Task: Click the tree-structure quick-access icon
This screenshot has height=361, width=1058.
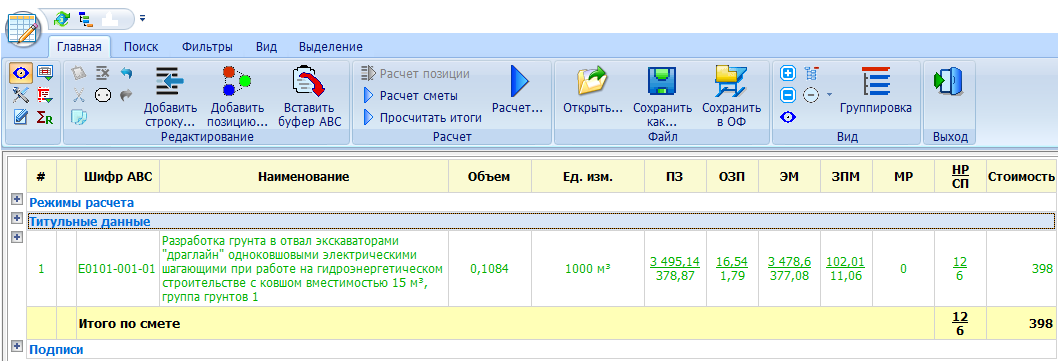Action: coord(86,18)
